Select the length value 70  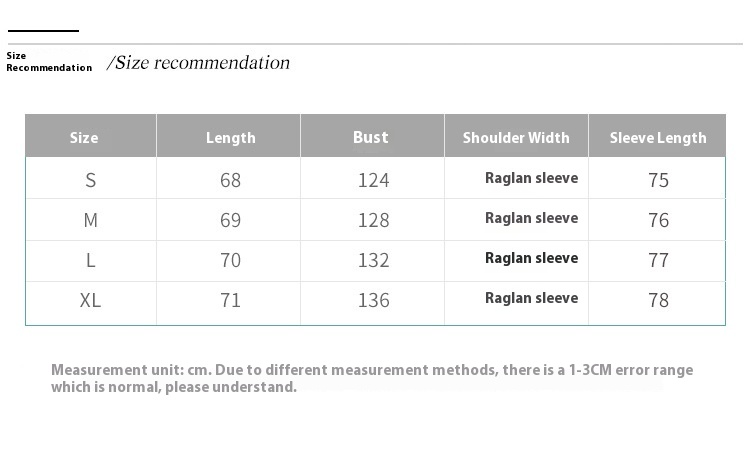point(231,260)
